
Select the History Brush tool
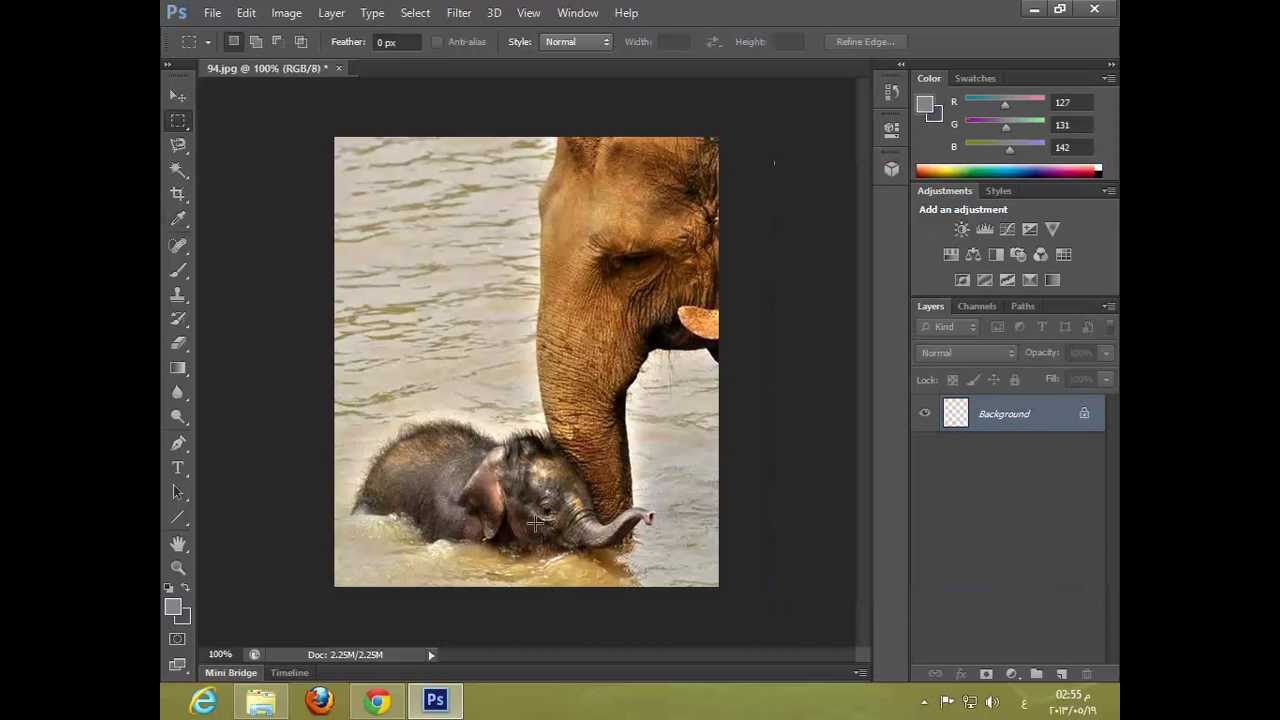coord(178,319)
